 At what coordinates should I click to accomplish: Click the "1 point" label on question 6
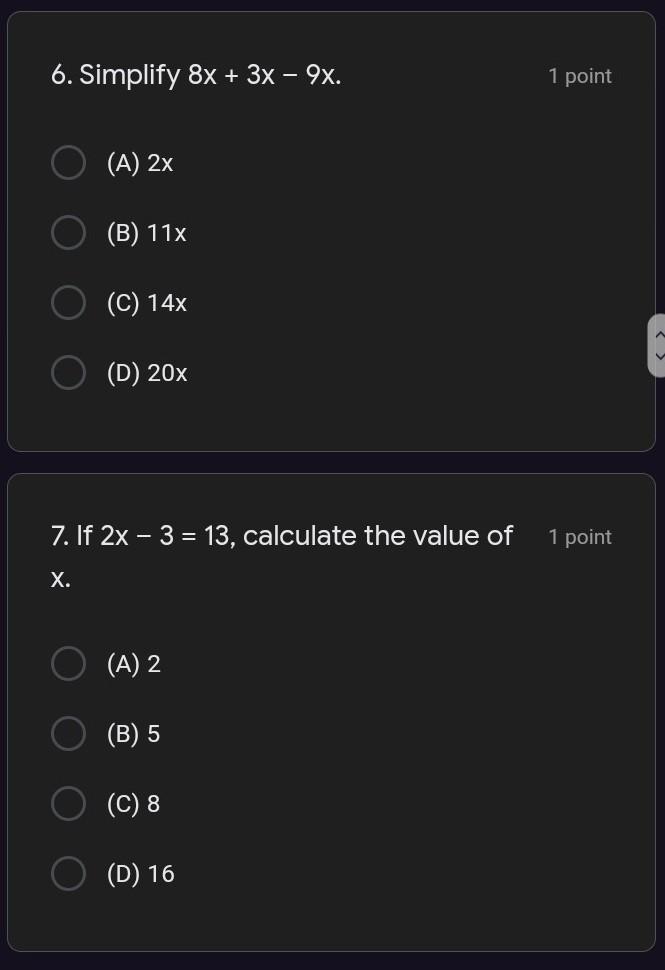(x=579, y=76)
